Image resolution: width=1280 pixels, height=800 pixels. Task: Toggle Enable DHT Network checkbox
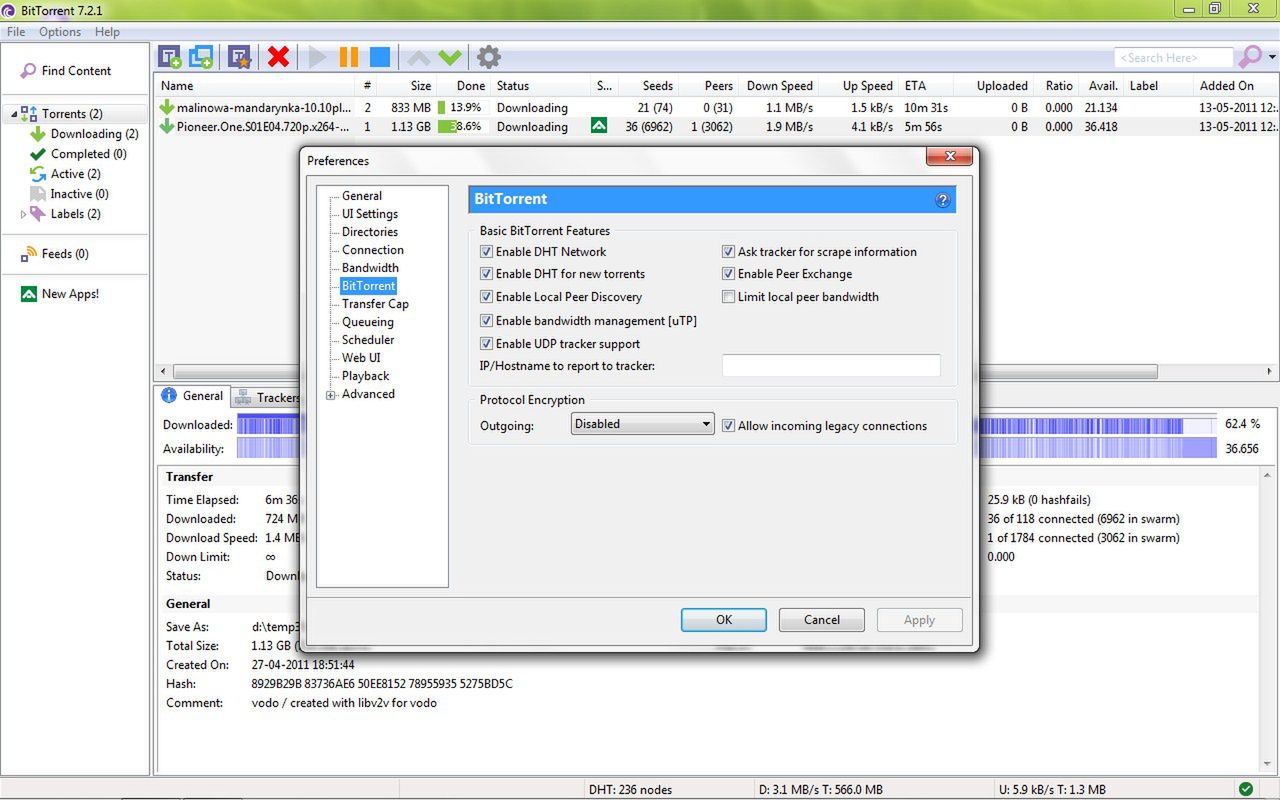[x=487, y=252]
